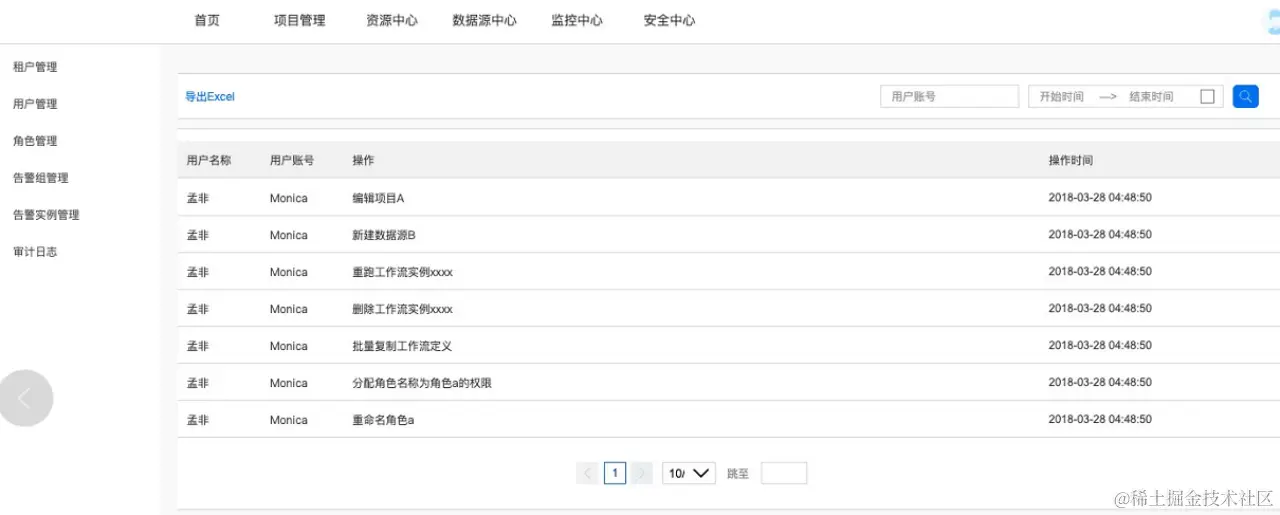Image resolution: width=1280 pixels, height=515 pixels.
Task: Click the 重跑工作流实例xxxx operation cell
Action: [x=403, y=272]
